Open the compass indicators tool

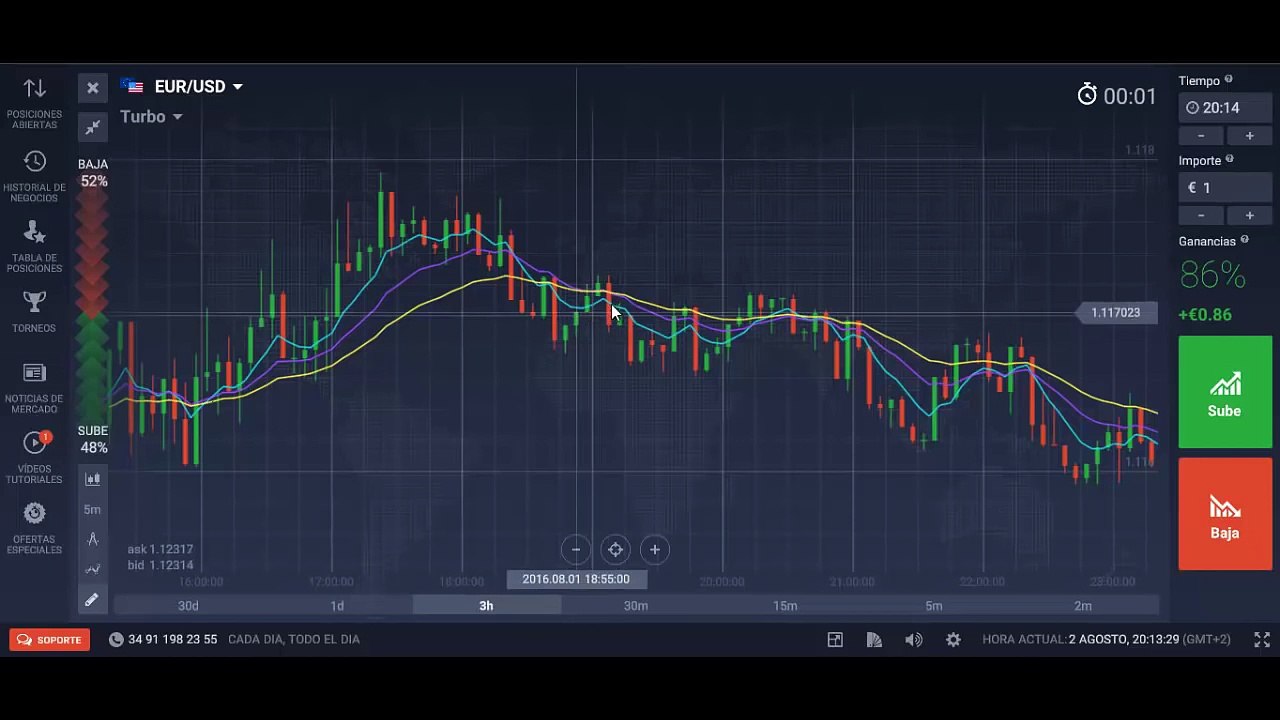(x=93, y=539)
